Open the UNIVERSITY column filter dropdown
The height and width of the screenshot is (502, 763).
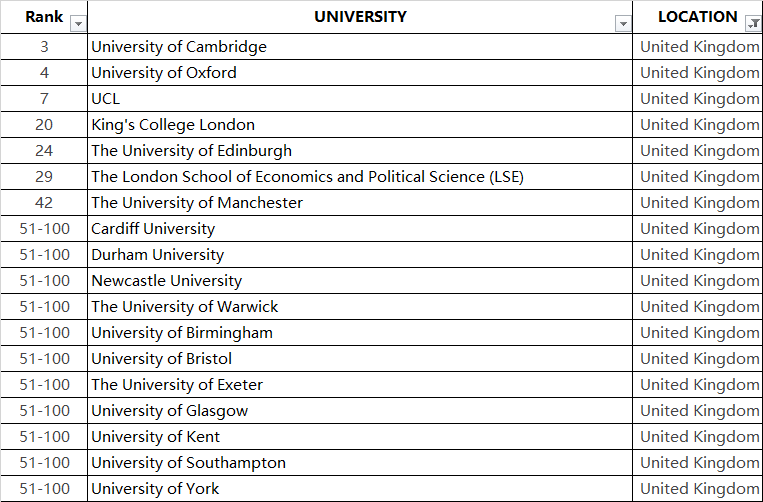click(623, 24)
